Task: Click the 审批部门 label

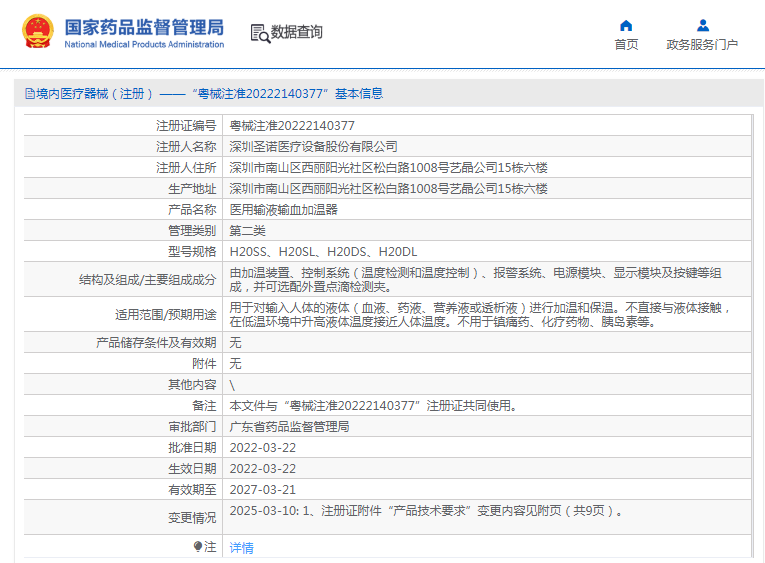Action: click(x=192, y=427)
